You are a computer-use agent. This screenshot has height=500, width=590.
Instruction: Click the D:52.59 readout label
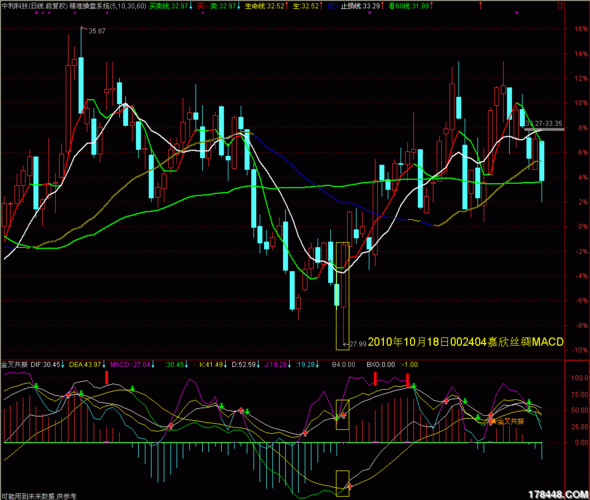click(243, 365)
